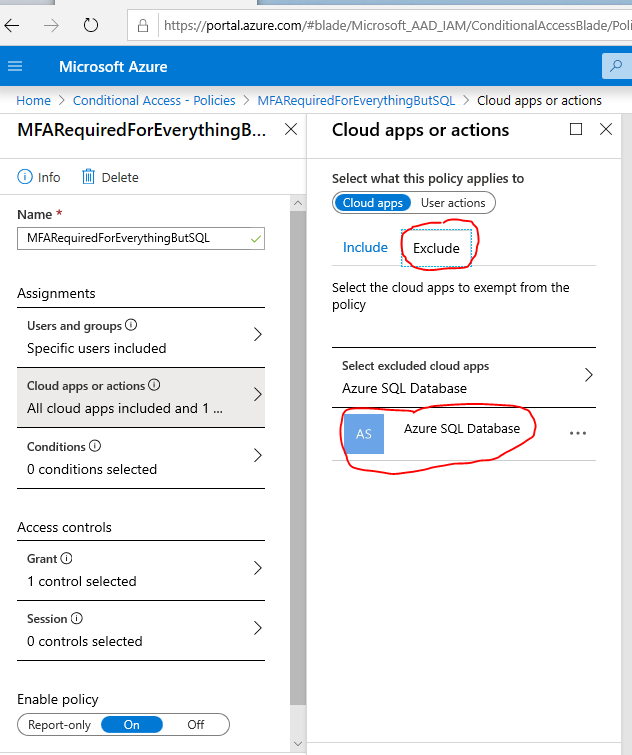Click the Delete button label
The height and width of the screenshot is (755, 632).
click(120, 177)
